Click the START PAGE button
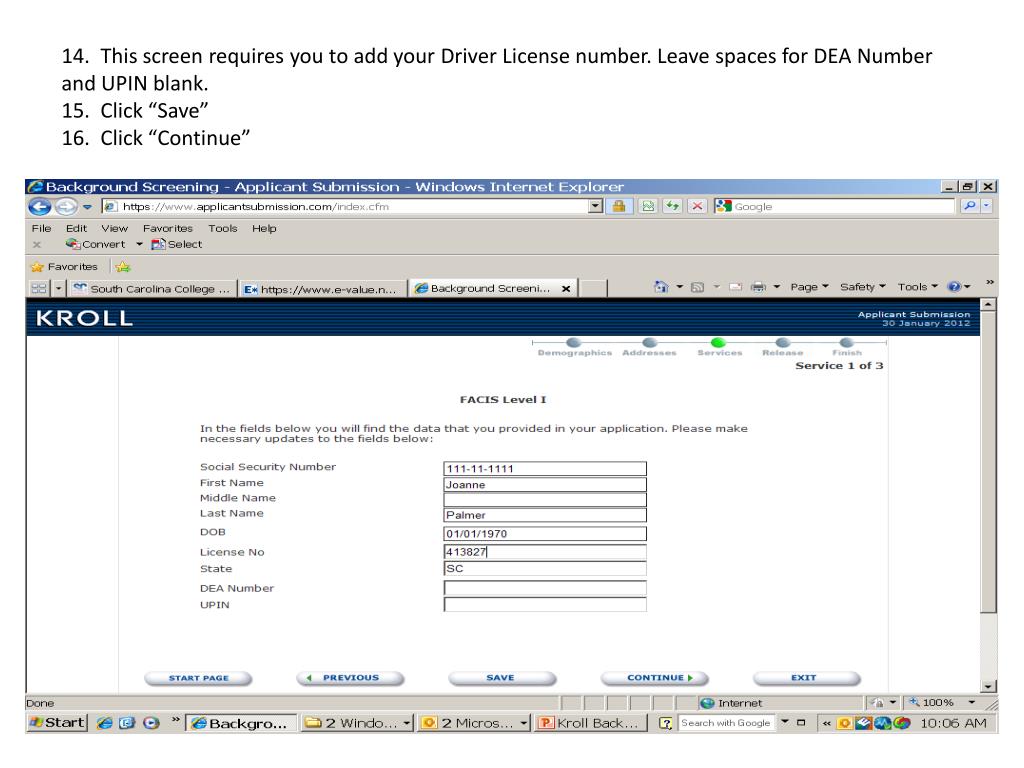This screenshot has width=1024, height=768. coord(198,678)
